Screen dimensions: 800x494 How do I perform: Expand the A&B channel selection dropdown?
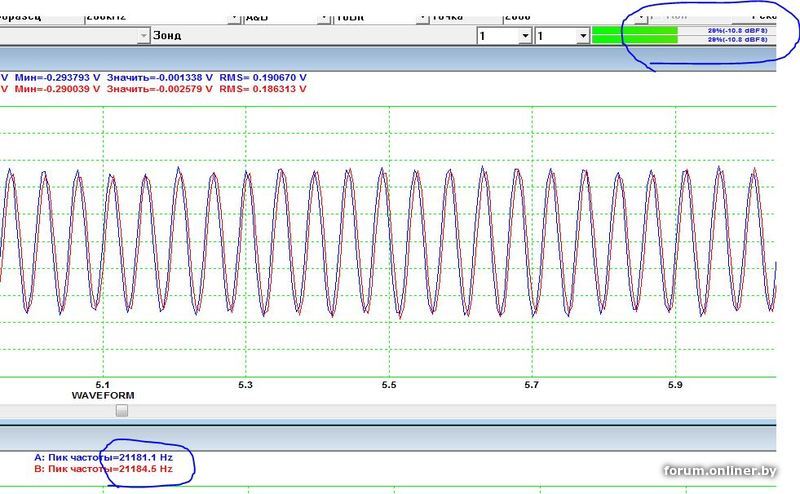point(324,17)
